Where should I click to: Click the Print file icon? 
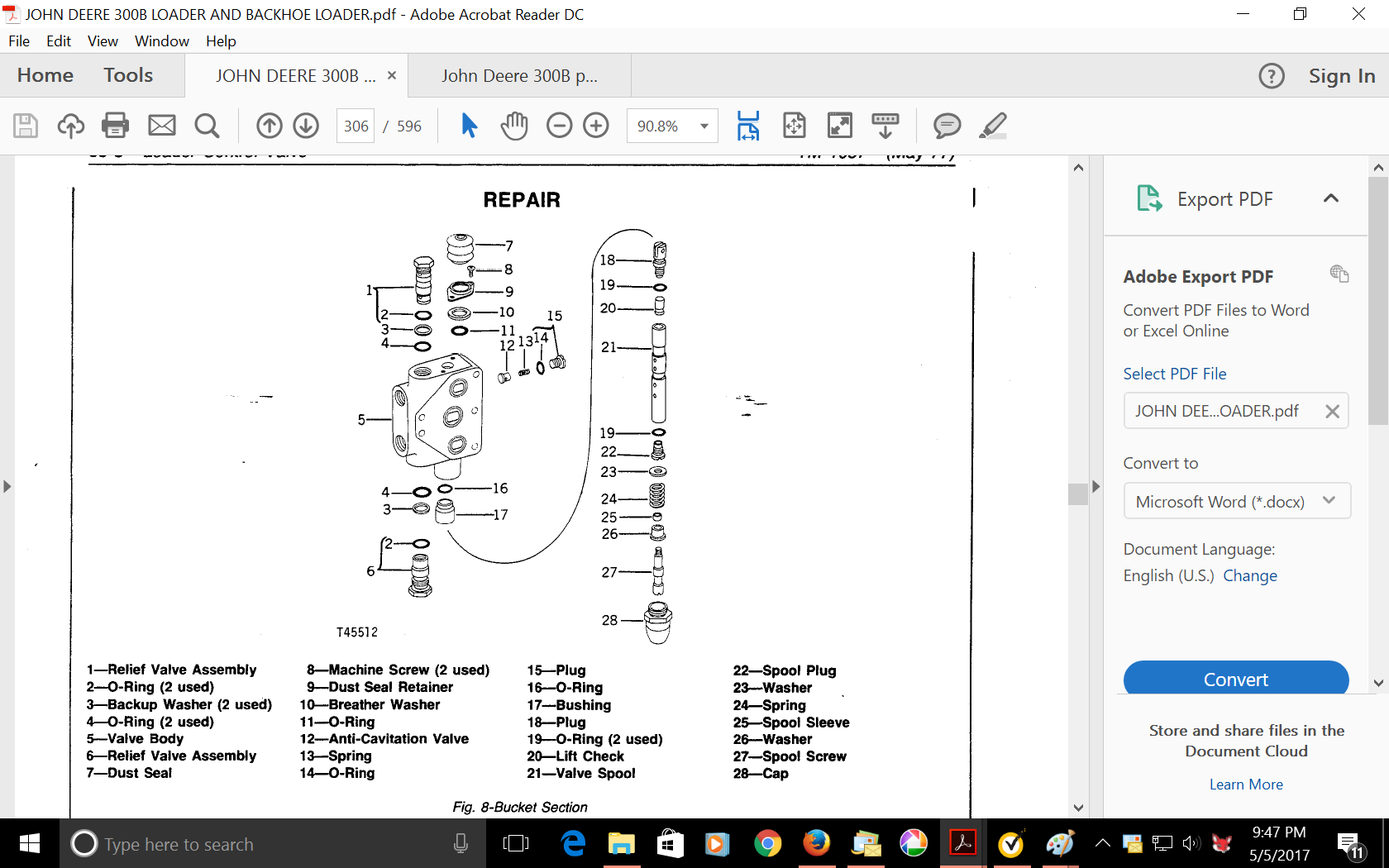click(x=115, y=126)
